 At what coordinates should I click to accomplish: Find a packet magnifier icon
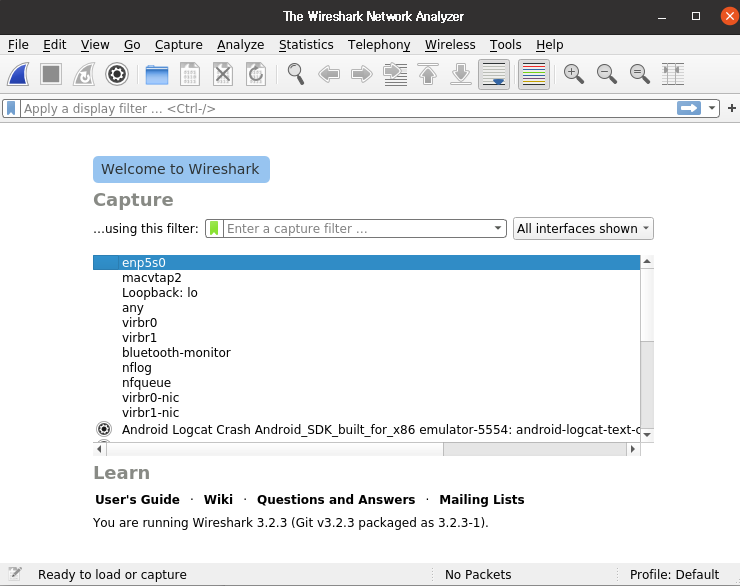(x=296, y=74)
